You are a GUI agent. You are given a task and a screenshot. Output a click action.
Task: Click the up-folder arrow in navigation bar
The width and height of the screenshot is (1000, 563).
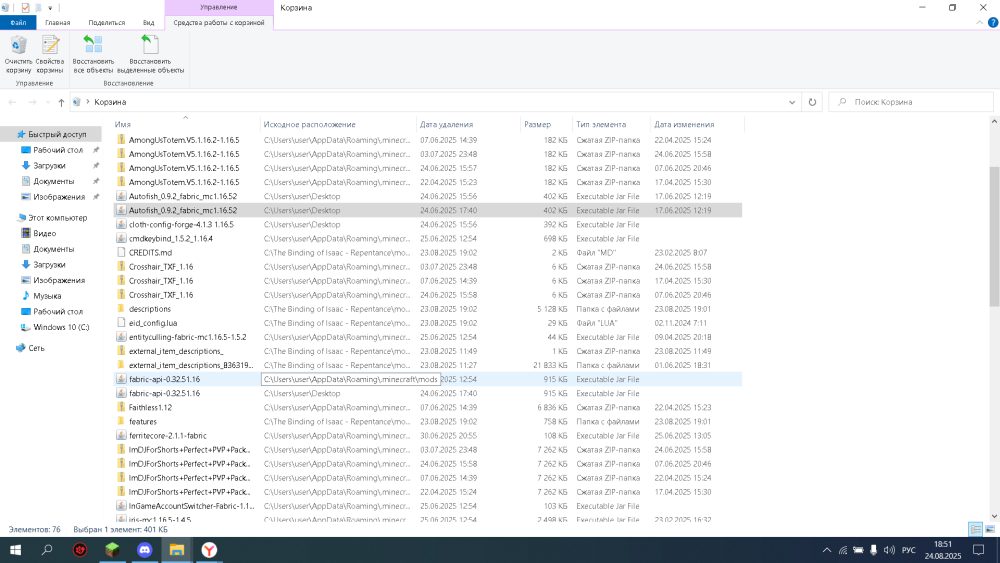click(x=61, y=102)
